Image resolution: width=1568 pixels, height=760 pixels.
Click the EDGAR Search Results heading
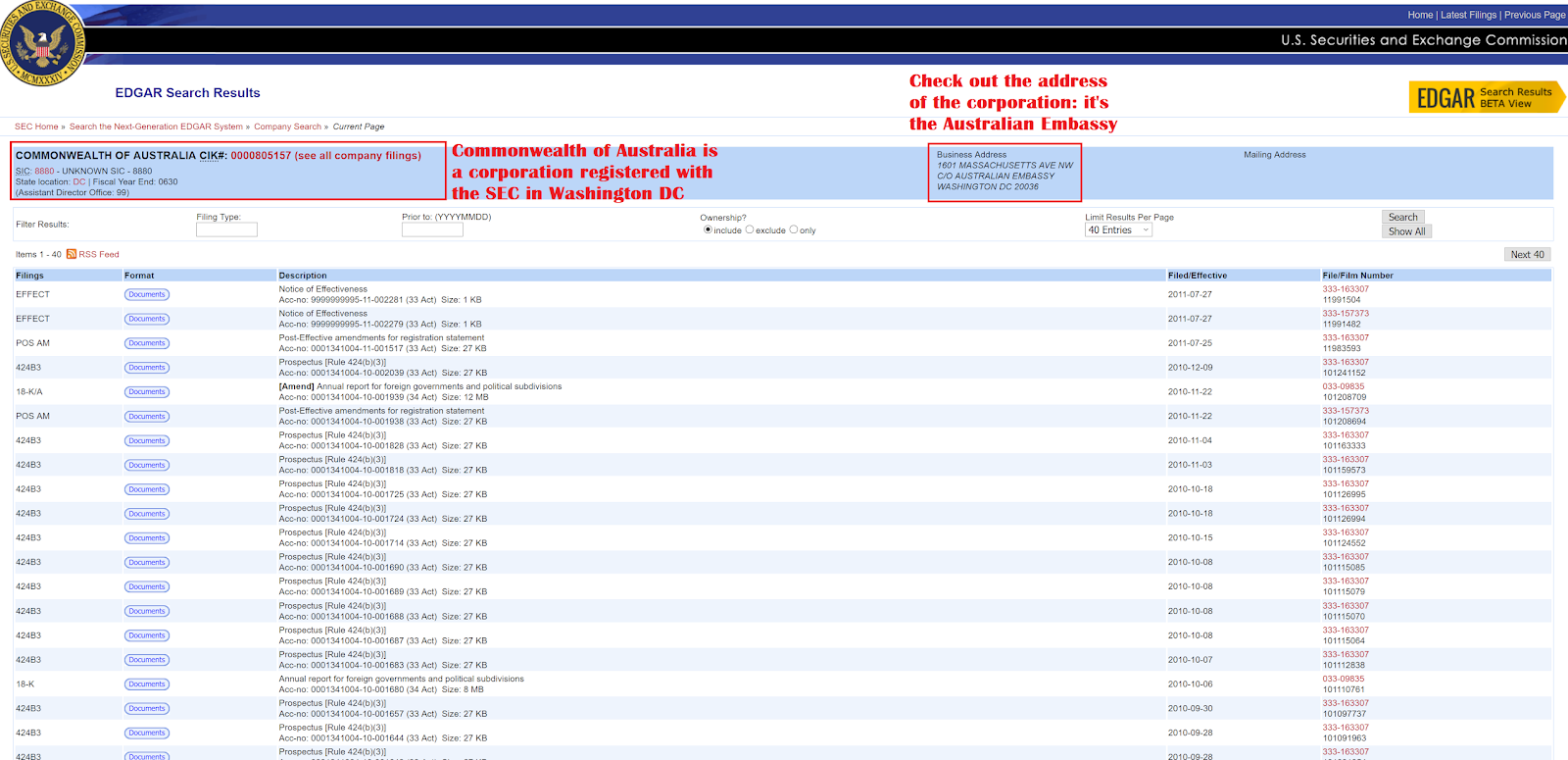[x=187, y=93]
